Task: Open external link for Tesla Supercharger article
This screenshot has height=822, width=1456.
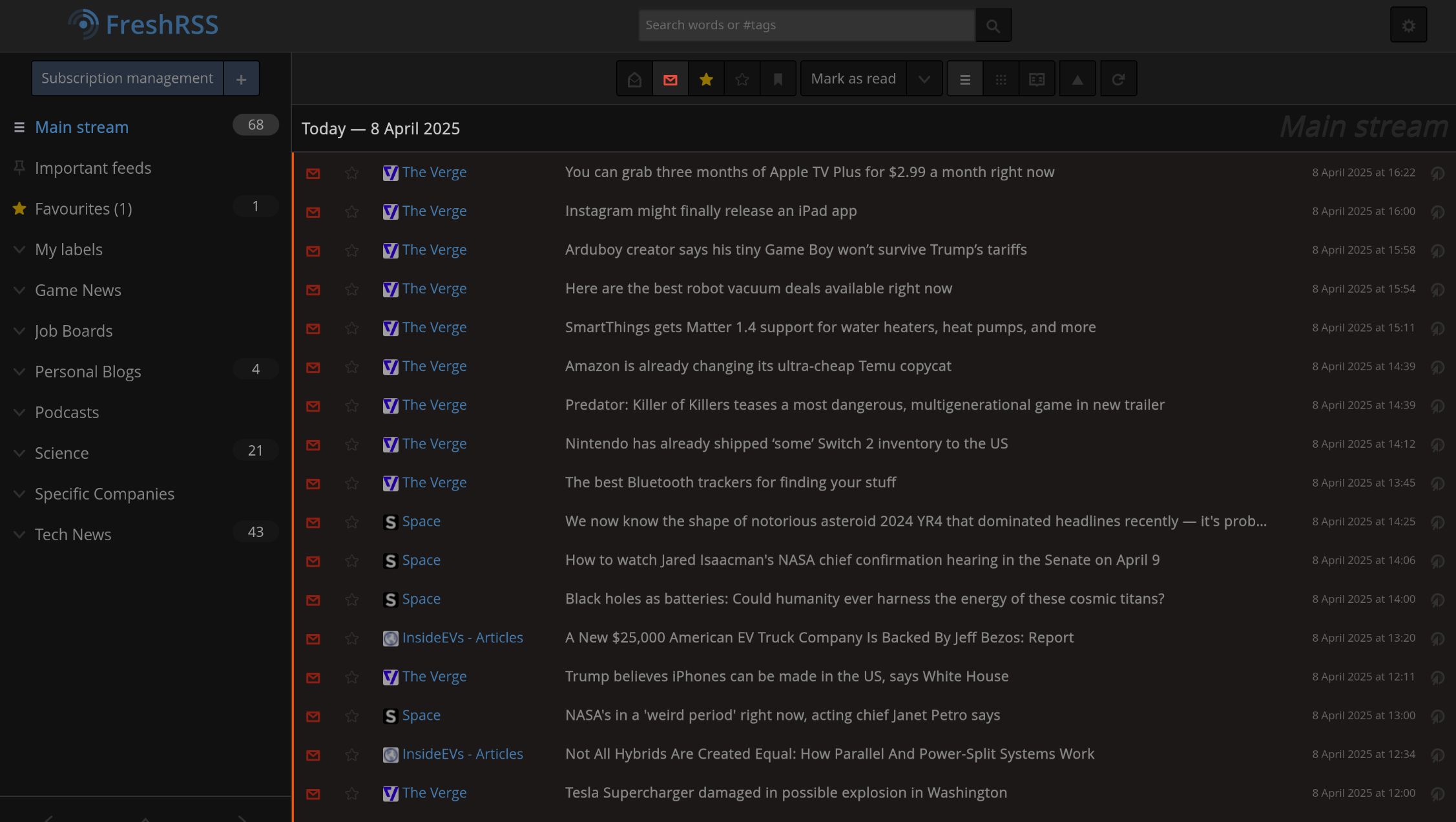Action: click(1437, 794)
